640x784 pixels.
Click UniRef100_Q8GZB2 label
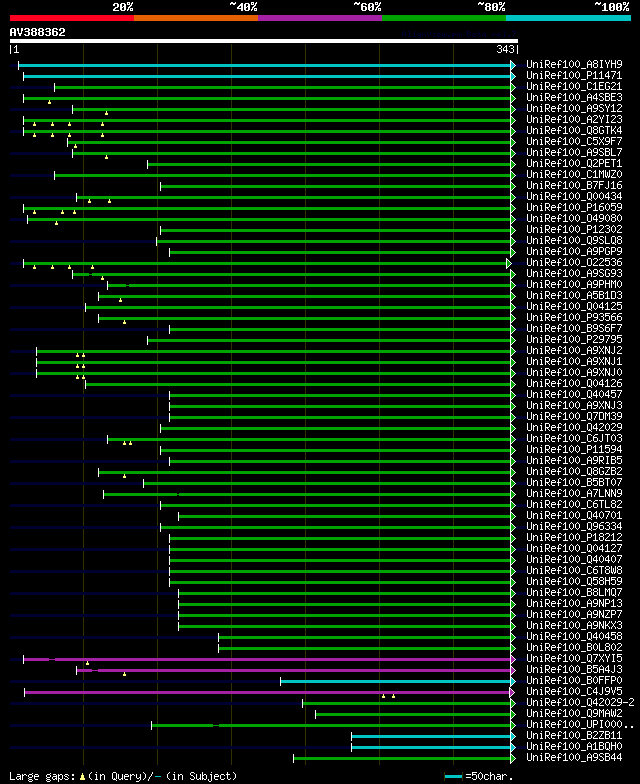(x=574, y=472)
